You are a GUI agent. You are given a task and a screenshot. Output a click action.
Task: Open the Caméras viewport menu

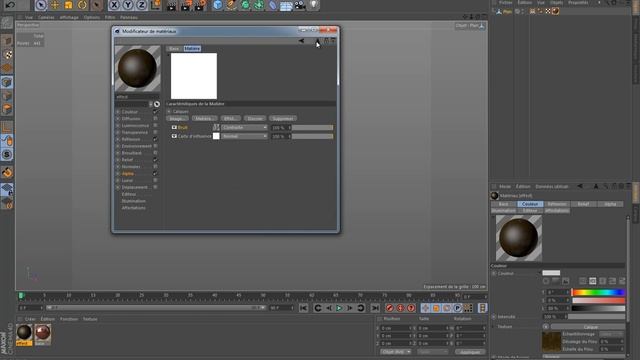click(x=46, y=18)
